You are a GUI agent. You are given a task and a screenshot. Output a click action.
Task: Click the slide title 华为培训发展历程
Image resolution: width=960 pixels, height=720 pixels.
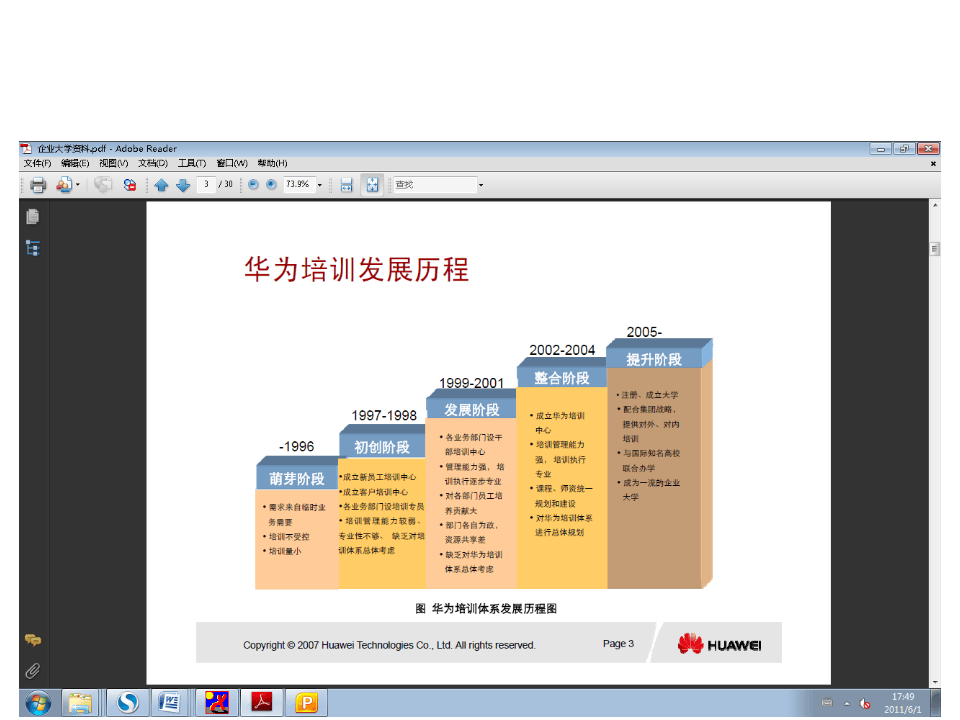tap(357, 269)
